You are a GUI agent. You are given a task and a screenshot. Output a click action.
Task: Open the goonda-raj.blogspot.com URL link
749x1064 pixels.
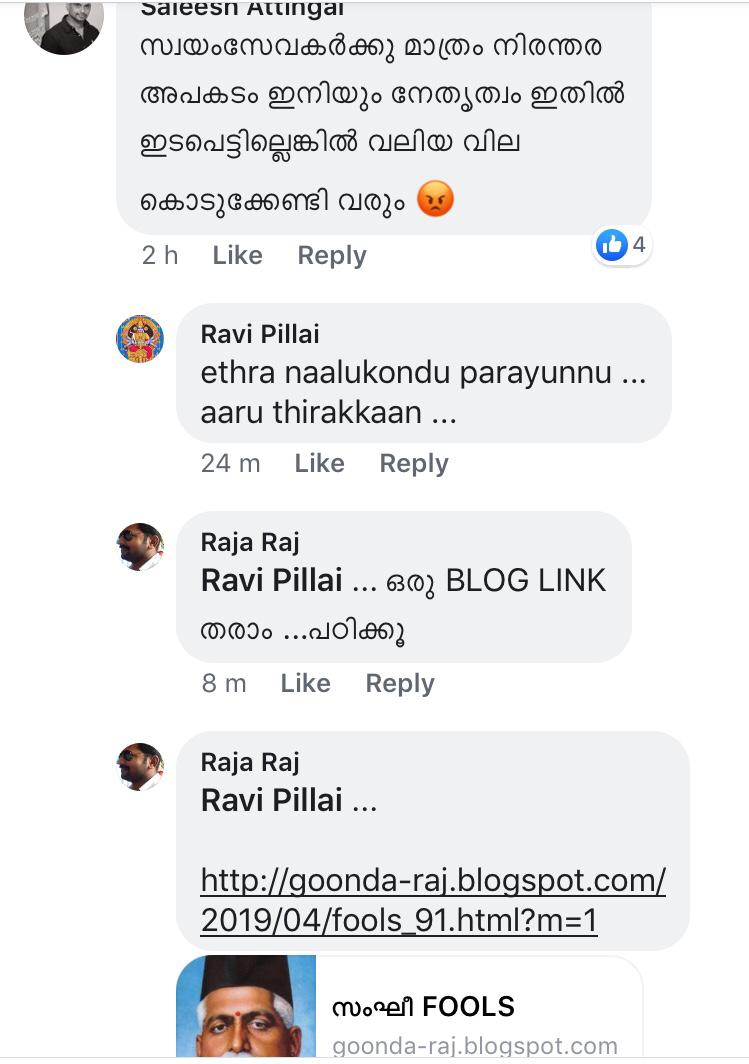click(433, 900)
